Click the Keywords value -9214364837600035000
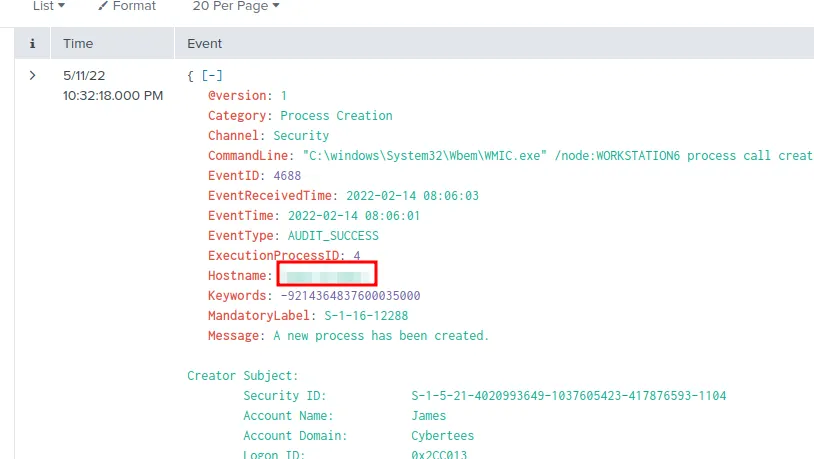The height and width of the screenshot is (459, 814). coord(350,295)
